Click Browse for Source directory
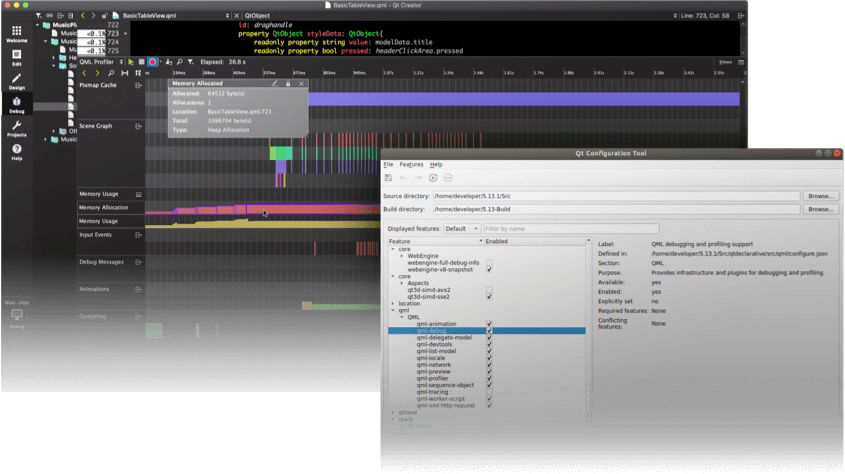The height and width of the screenshot is (474, 845). (x=820, y=196)
